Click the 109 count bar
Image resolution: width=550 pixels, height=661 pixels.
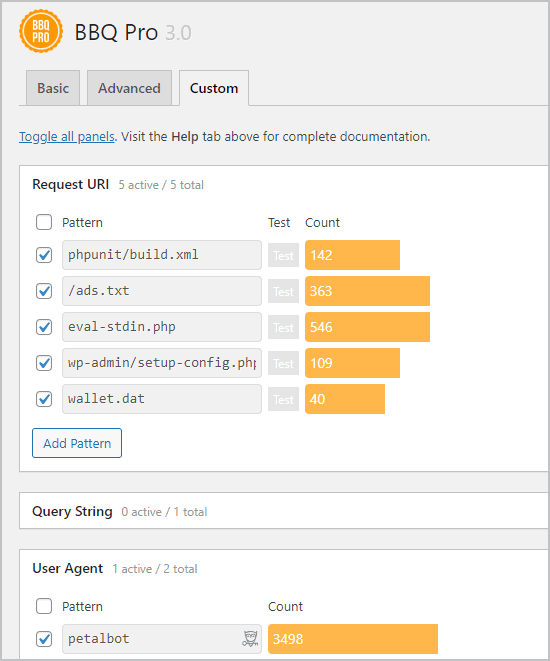(352, 363)
